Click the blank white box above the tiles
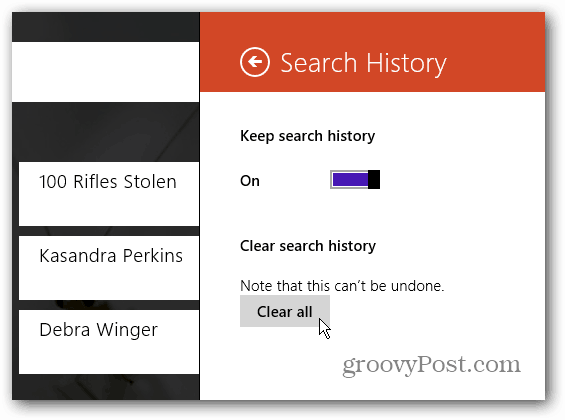 pyautogui.click(x=106, y=72)
